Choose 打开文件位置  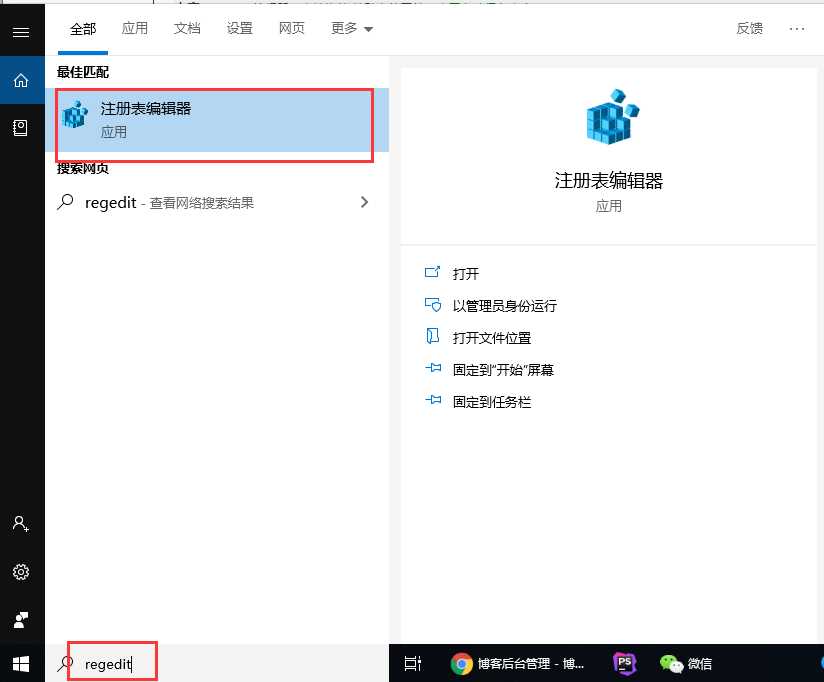(492, 338)
